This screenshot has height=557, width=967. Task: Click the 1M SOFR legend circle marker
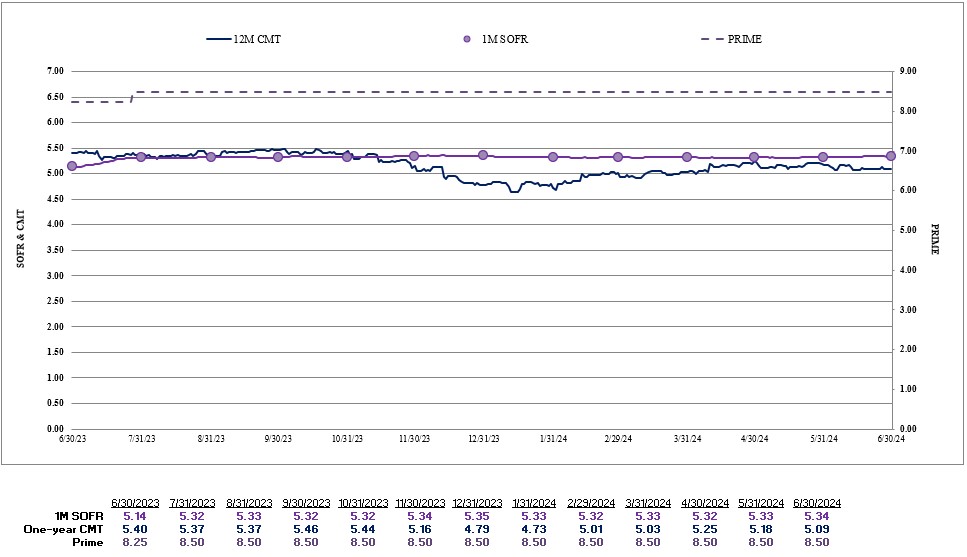pyautogui.click(x=467, y=39)
